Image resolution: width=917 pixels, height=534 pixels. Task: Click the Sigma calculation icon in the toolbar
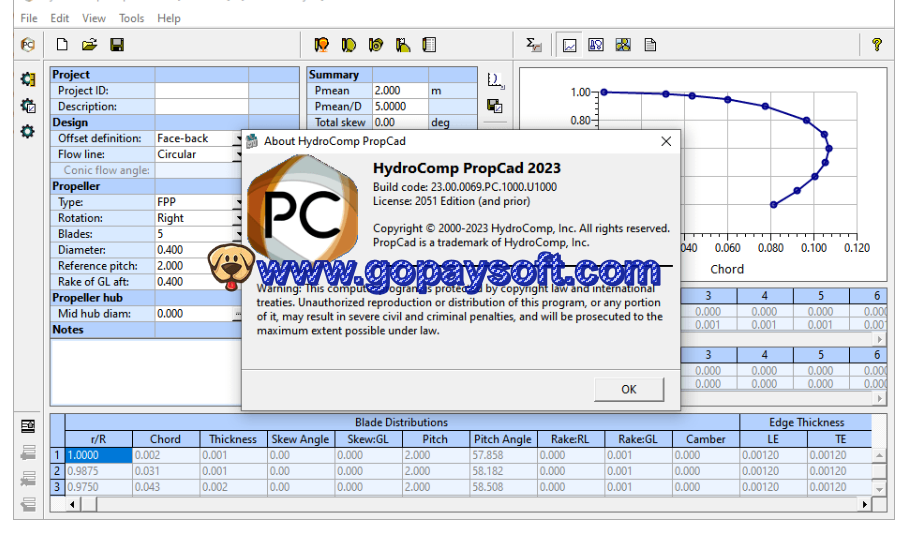[x=533, y=44]
